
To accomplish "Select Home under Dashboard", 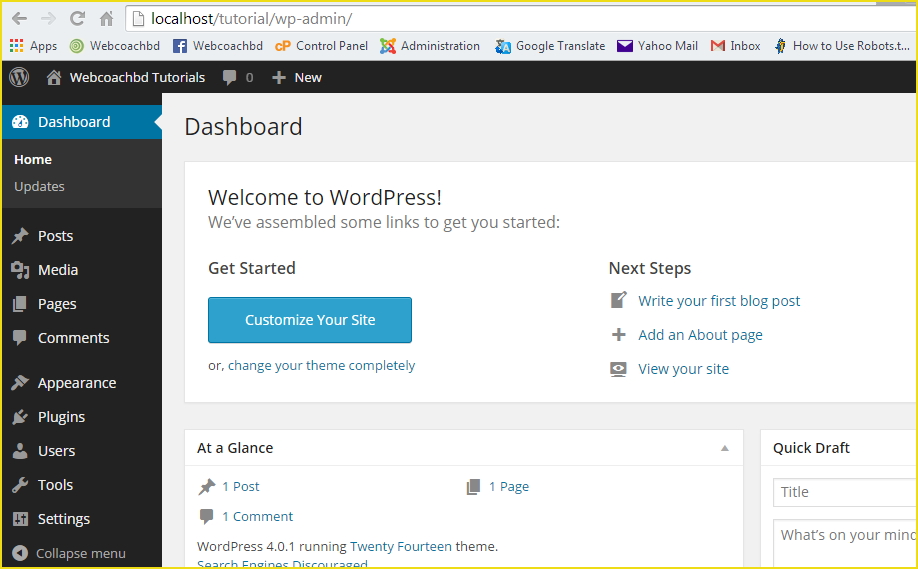I will pyautogui.click(x=33, y=159).
